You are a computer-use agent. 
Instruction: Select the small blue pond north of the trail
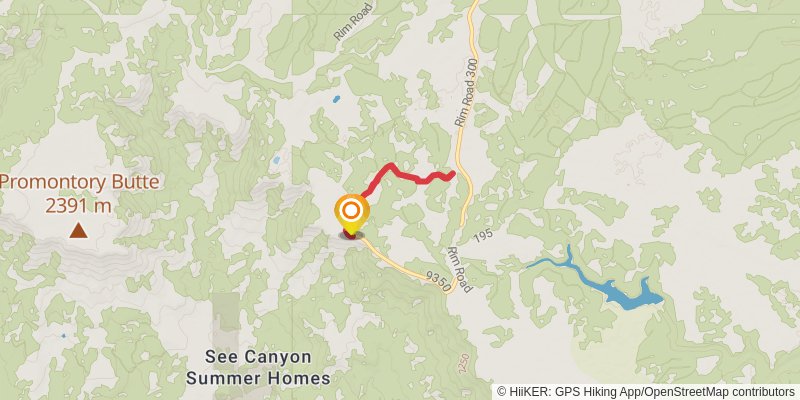336,99
